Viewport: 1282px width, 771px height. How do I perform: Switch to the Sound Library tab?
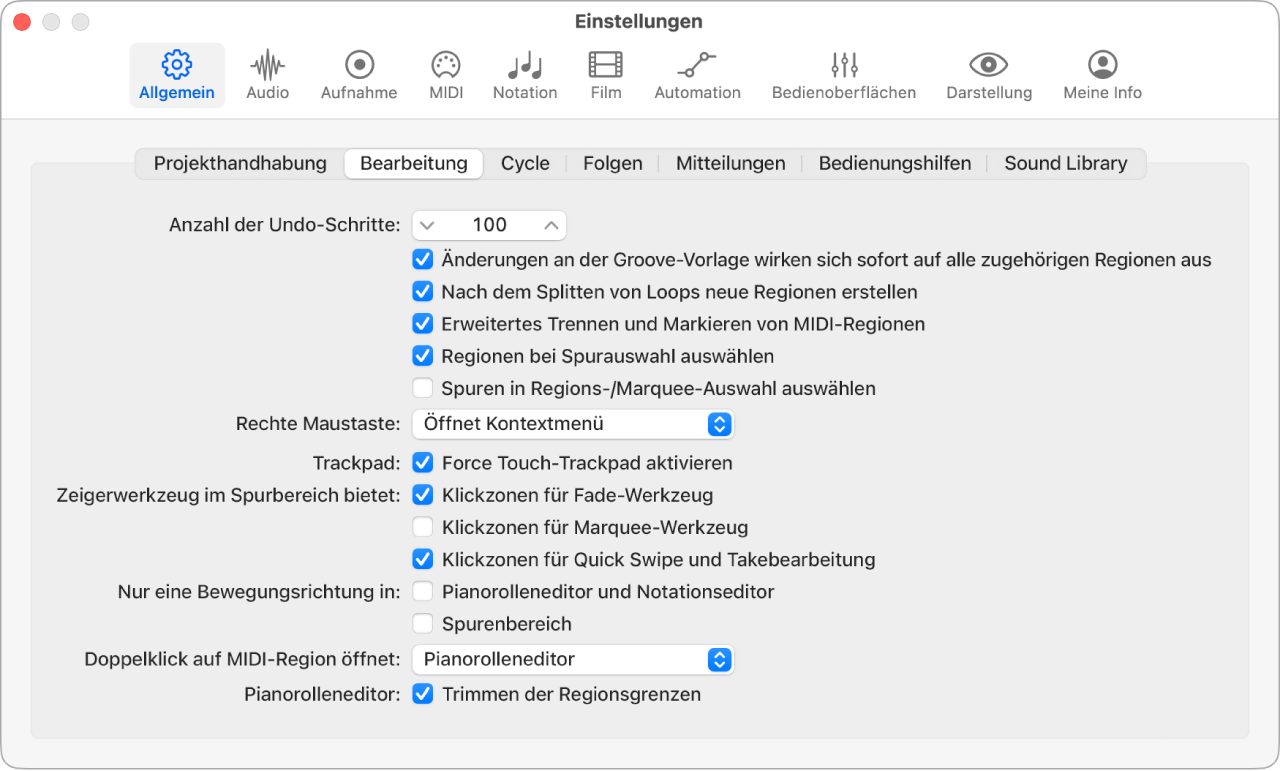[x=1065, y=163]
